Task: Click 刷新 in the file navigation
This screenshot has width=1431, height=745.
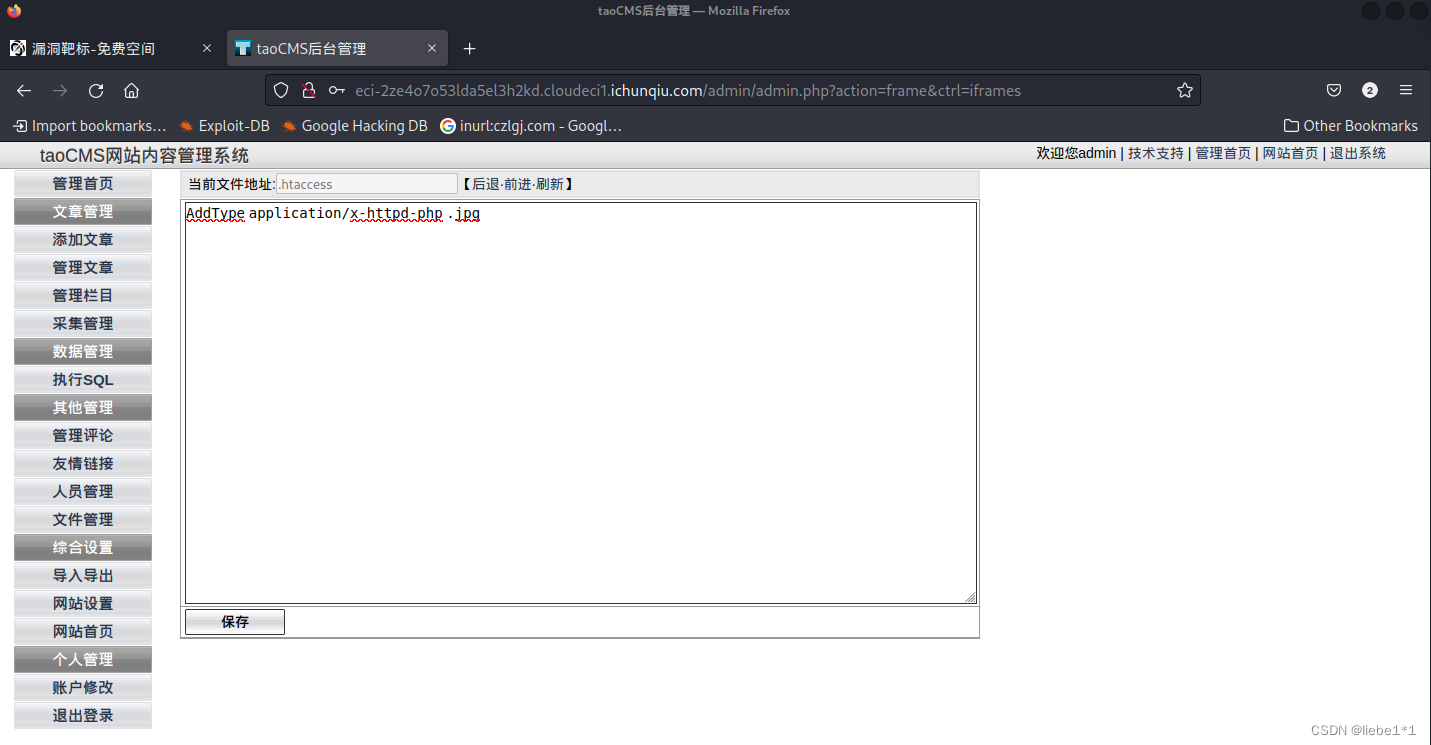Action: click(549, 184)
